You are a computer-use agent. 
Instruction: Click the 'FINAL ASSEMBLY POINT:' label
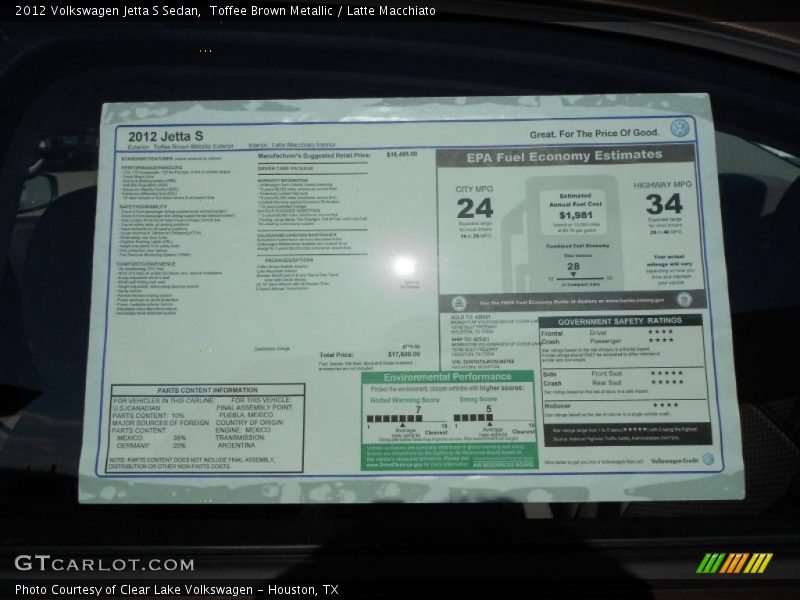[254, 407]
